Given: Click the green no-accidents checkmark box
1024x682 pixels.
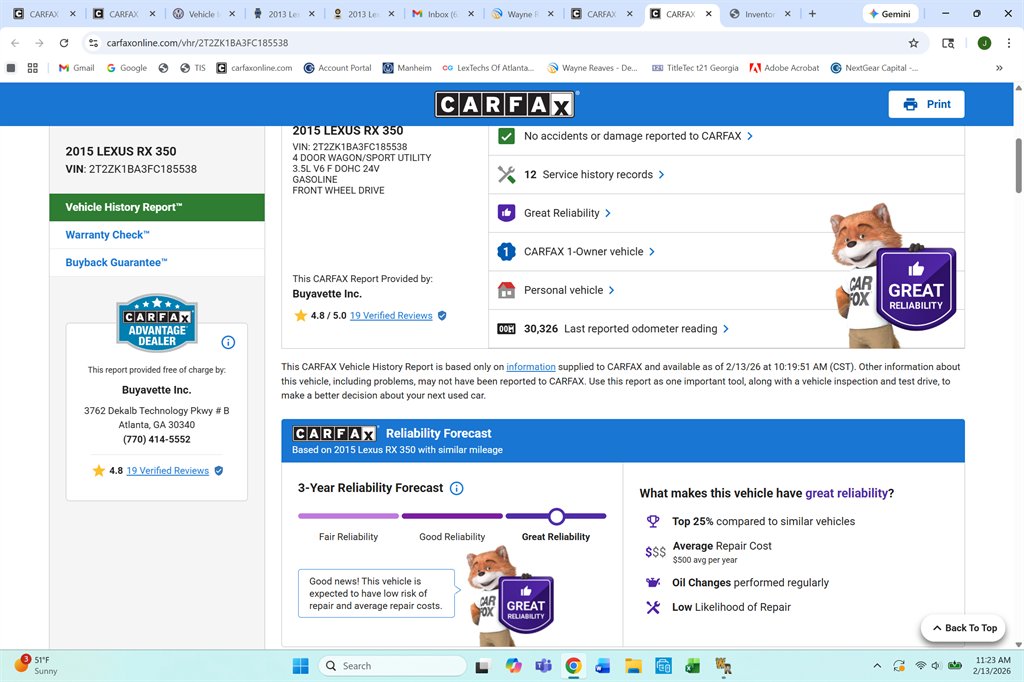Looking at the screenshot, I should coord(506,136).
